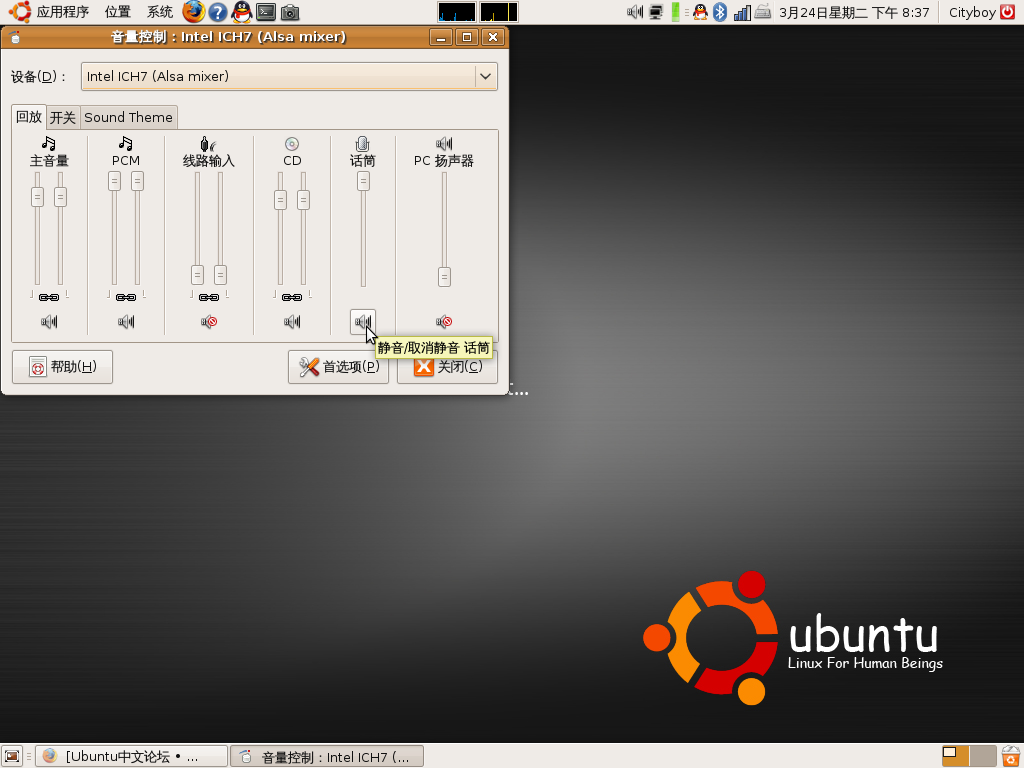Click the QQ penguin tray icon
The width and height of the screenshot is (1024, 768).
pos(700,12)
